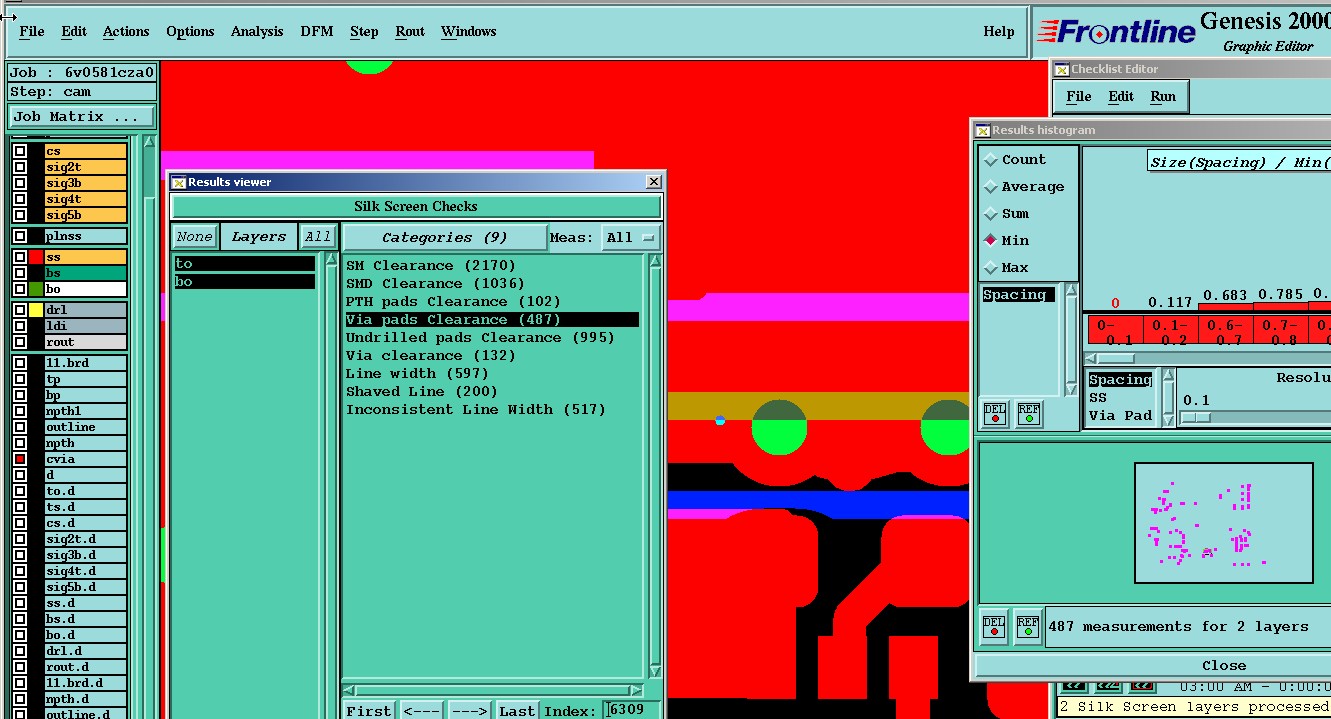
Task: Click the Checklist Editor window title icon
Action: tap(1062, 69)
